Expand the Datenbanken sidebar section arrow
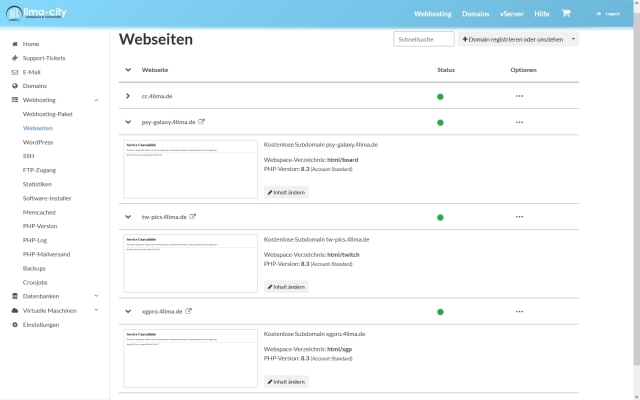640x400 pixels. (x=96, y=296)
